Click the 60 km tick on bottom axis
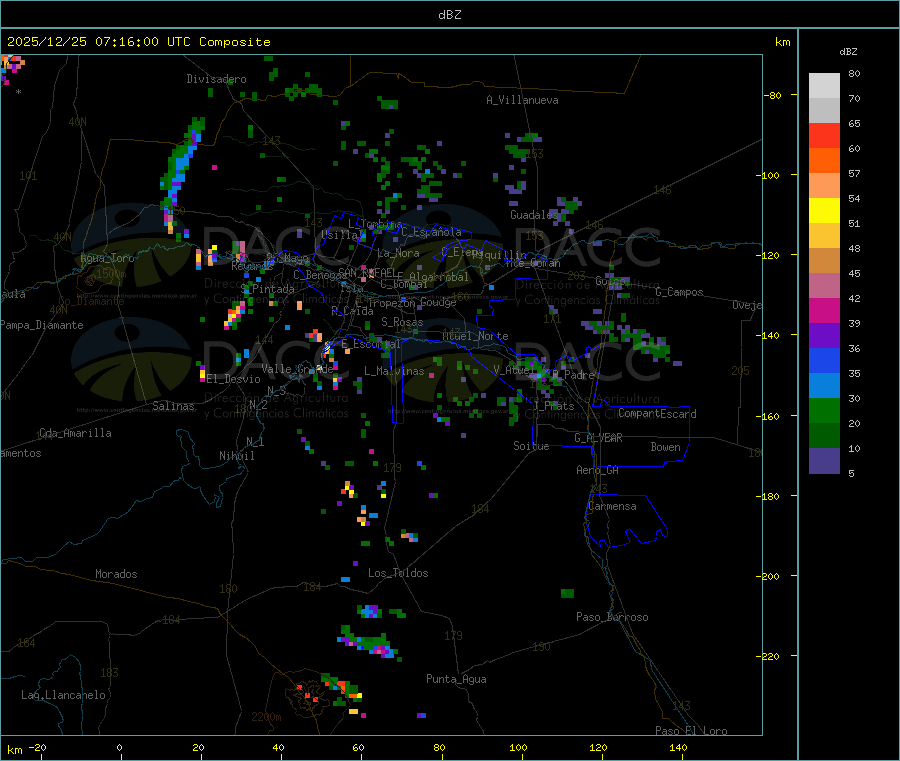The width and height of the screenshot is (900, 761). tap(358, 747)
